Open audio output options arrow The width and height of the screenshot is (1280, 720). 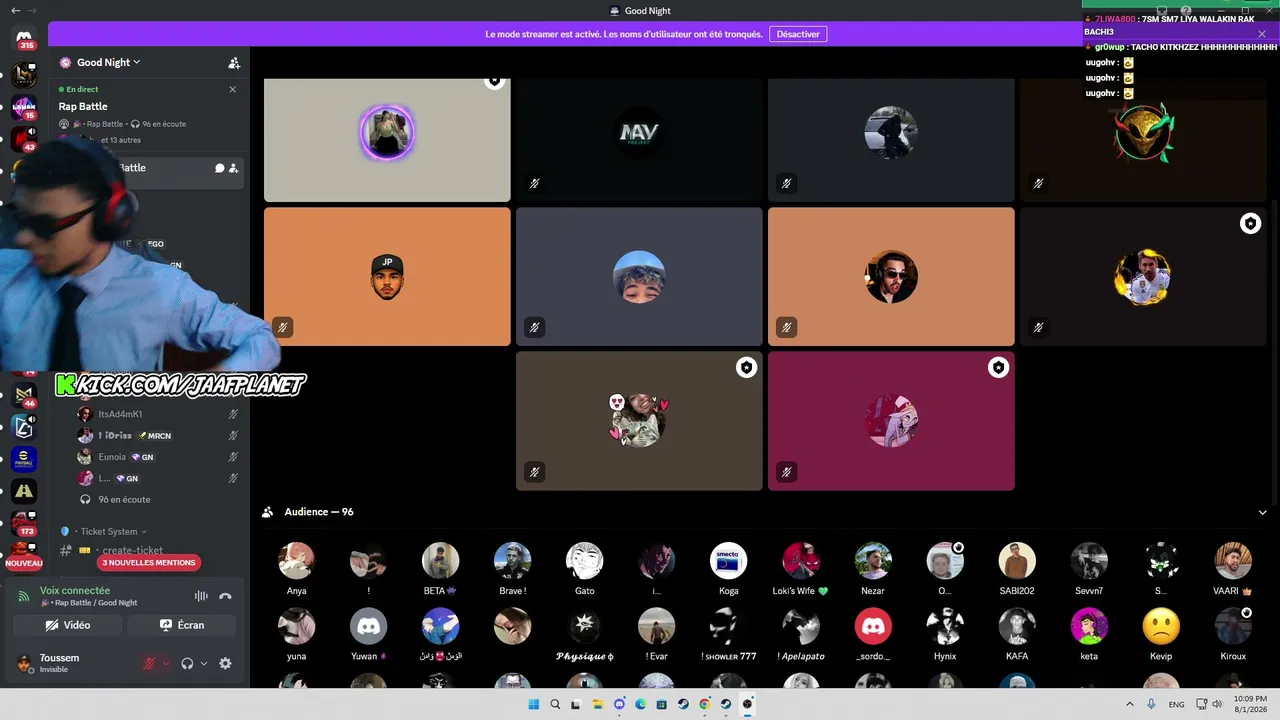204,663
